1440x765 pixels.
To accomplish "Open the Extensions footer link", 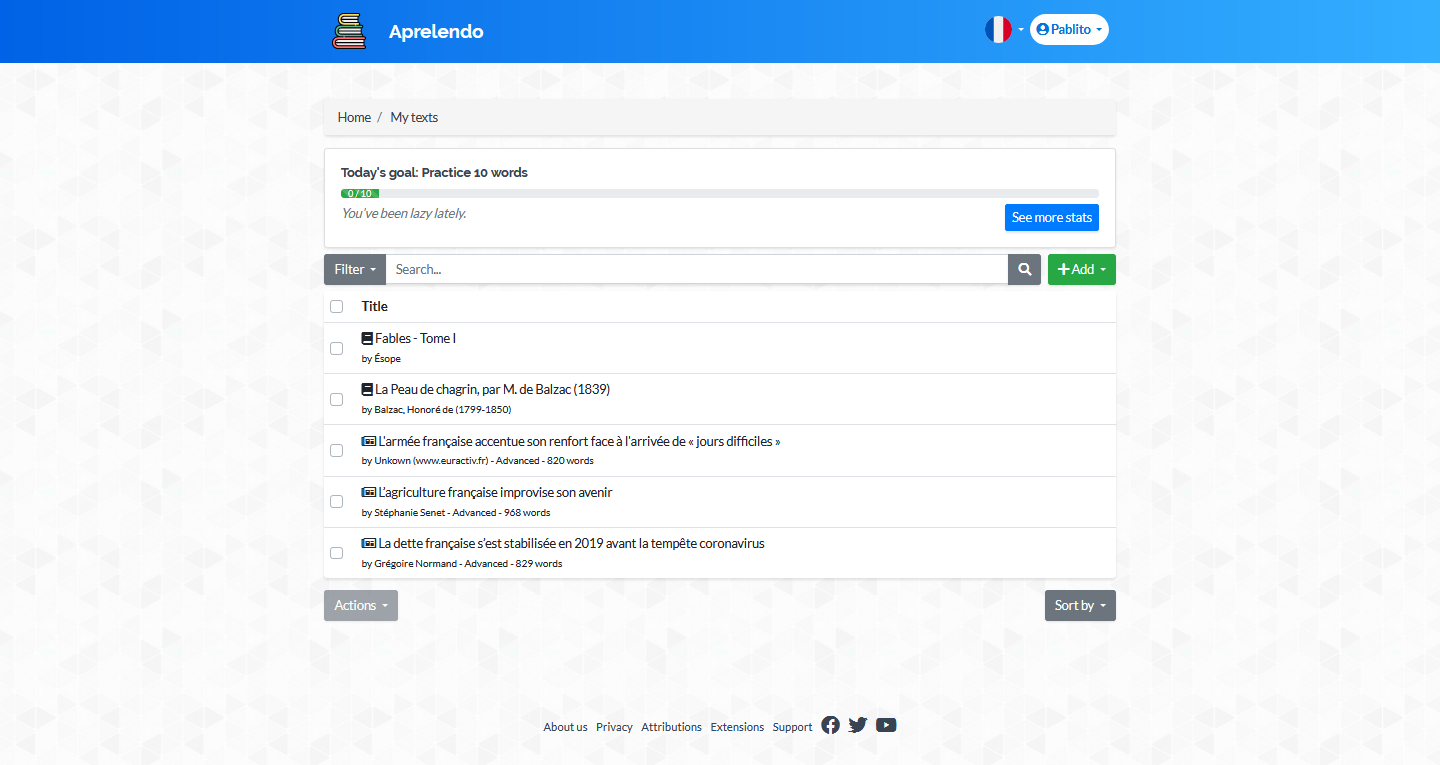I will 737,727.
